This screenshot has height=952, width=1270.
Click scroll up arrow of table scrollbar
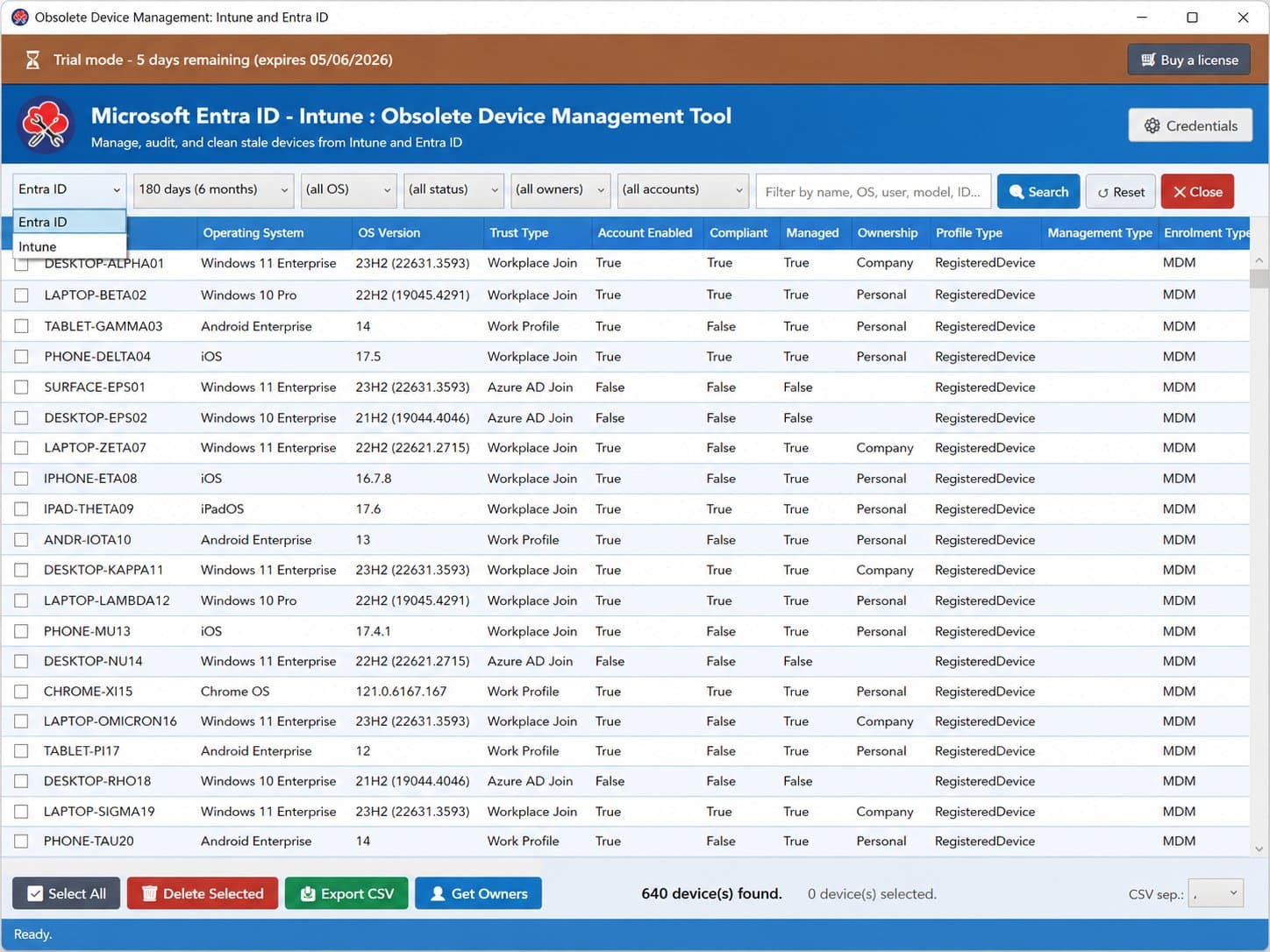1259,260
